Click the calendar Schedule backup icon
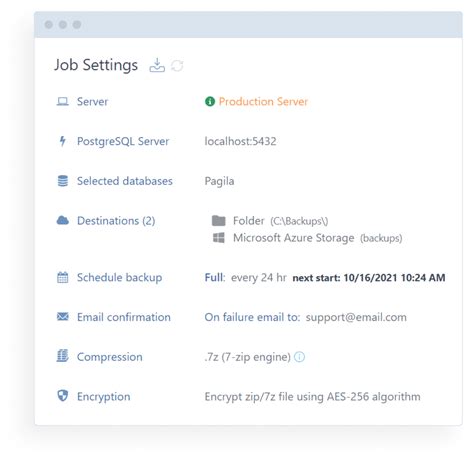Screen dimensions: 474x460 pyautogui.click(x=63, y=277)
